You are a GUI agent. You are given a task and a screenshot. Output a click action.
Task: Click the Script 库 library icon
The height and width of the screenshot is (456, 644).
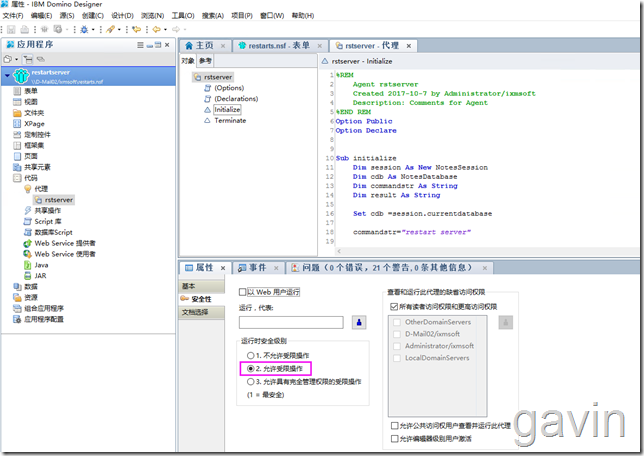point(28,221)
